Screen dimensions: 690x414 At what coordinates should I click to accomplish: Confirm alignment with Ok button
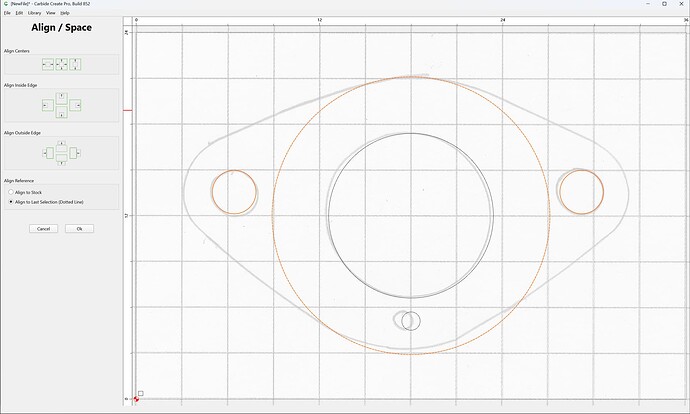pyautogui.click(x=79, y=229)
